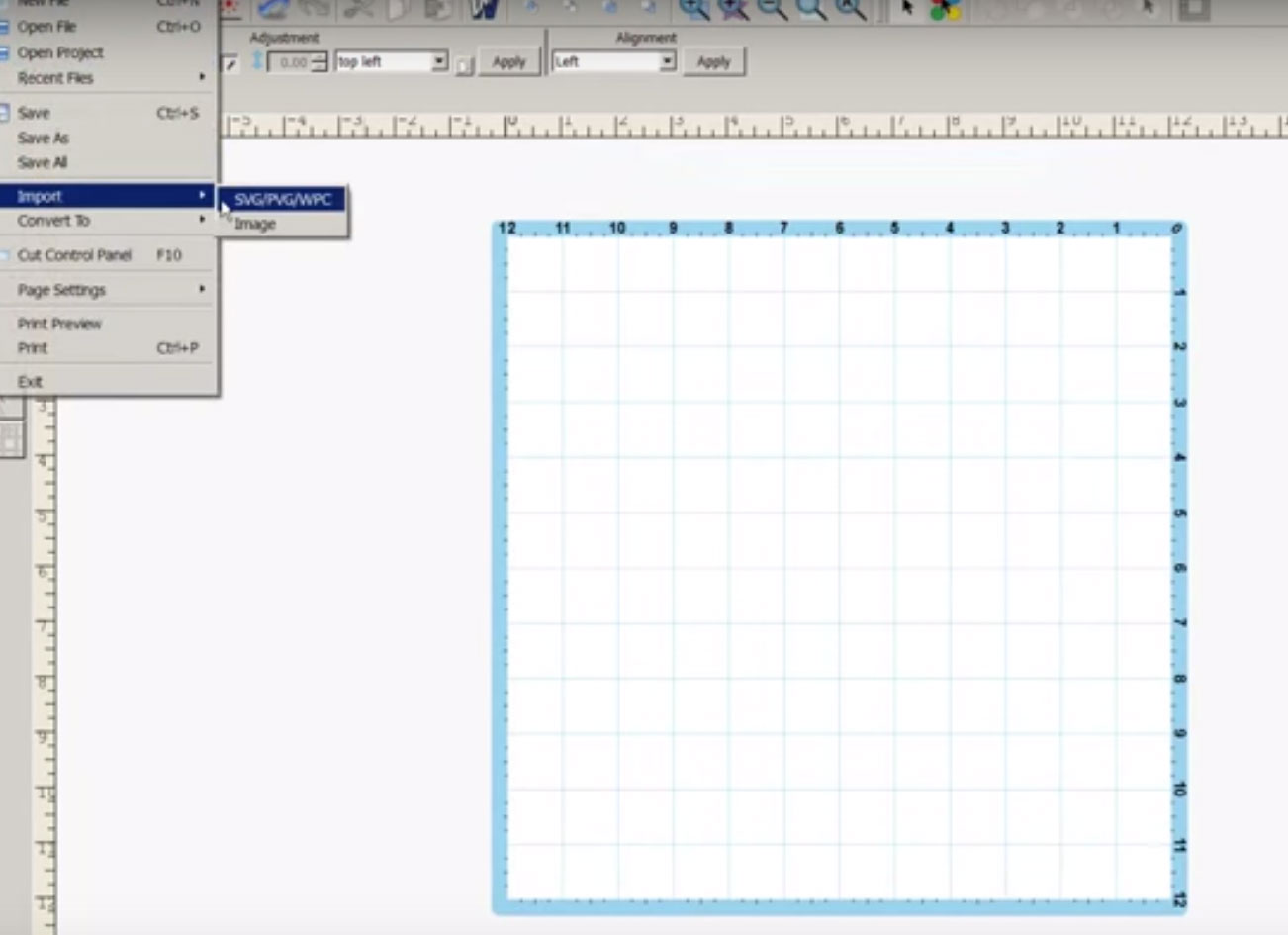Click the Print Preview menu entry

click(59, 324)
